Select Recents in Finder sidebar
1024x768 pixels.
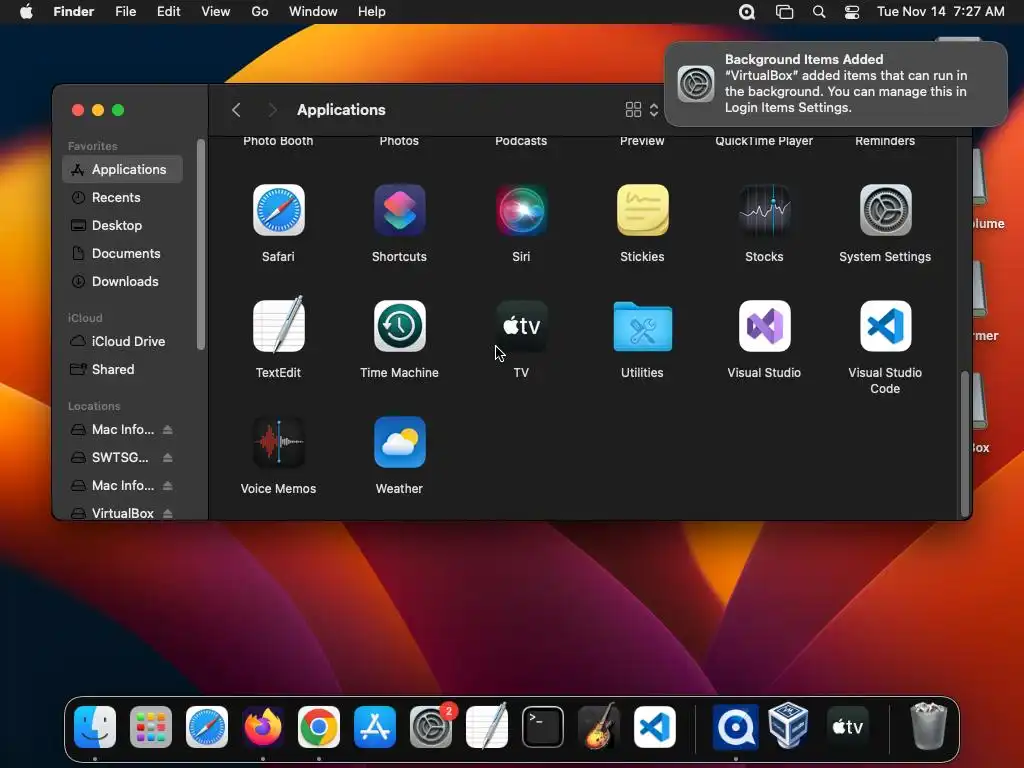123,197
